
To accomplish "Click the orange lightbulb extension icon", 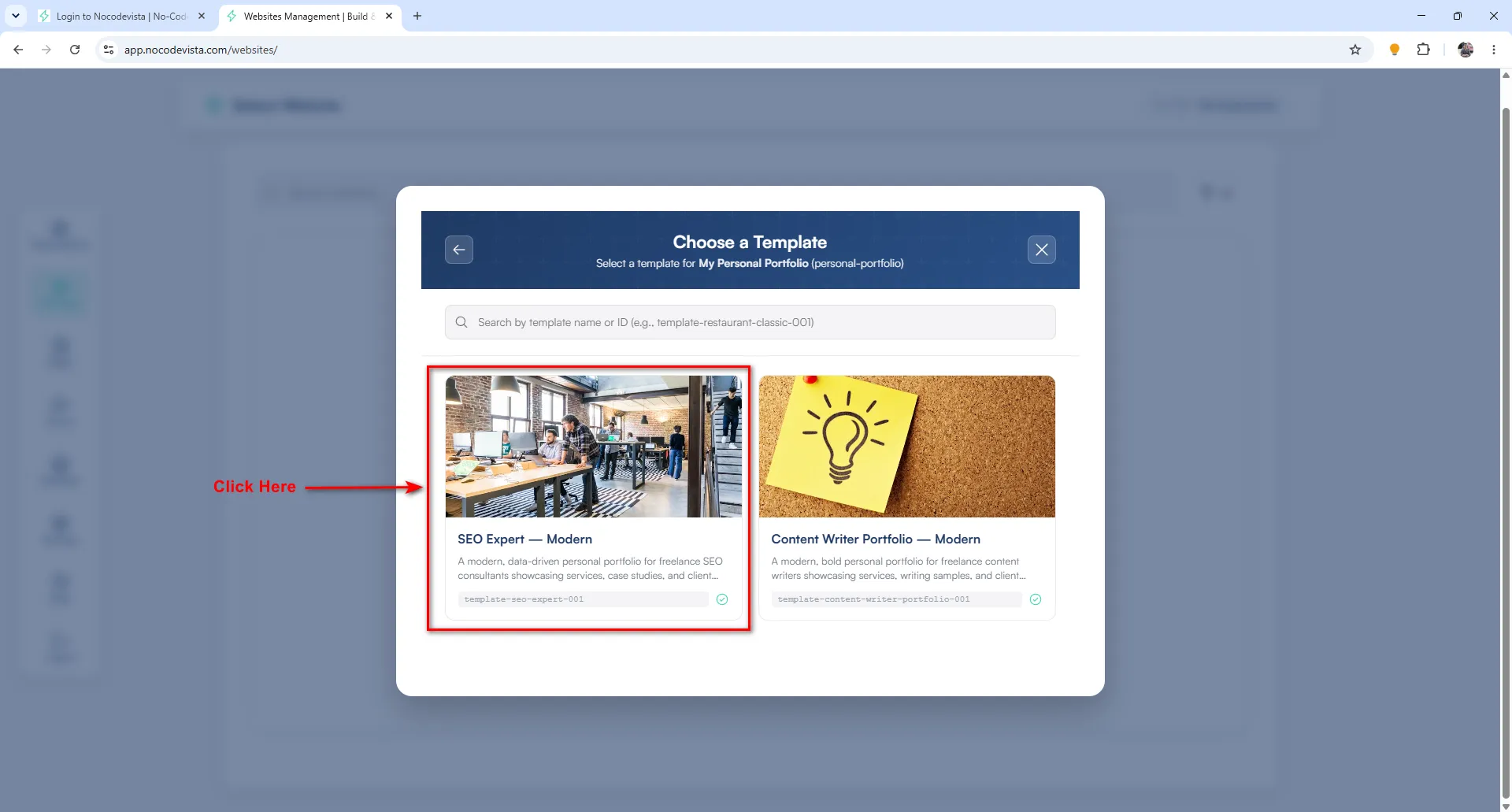I will click(x=1394, y=50).
